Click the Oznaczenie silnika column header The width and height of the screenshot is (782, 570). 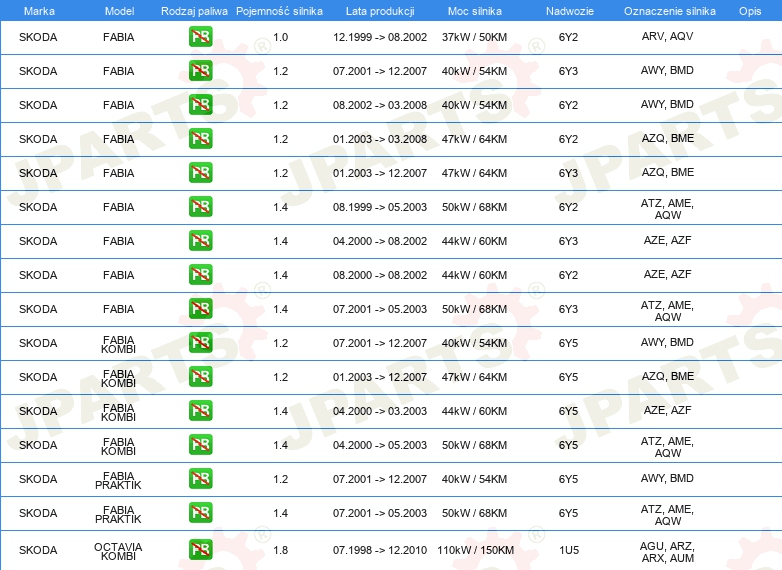[x=670, y=11]
